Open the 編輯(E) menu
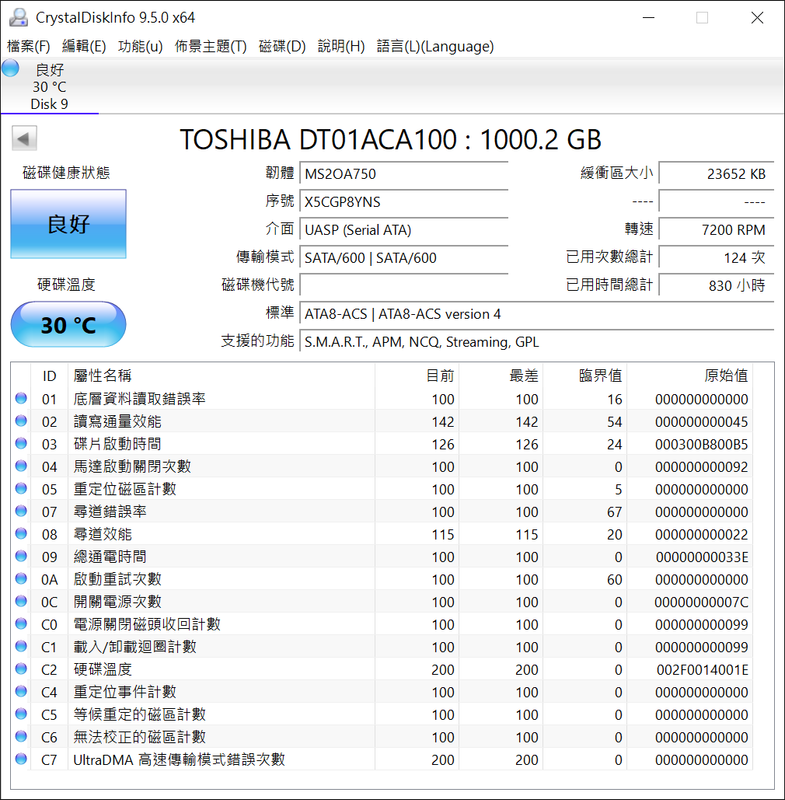The width and height of the screenshot is (785, 800). coord(84,46)
